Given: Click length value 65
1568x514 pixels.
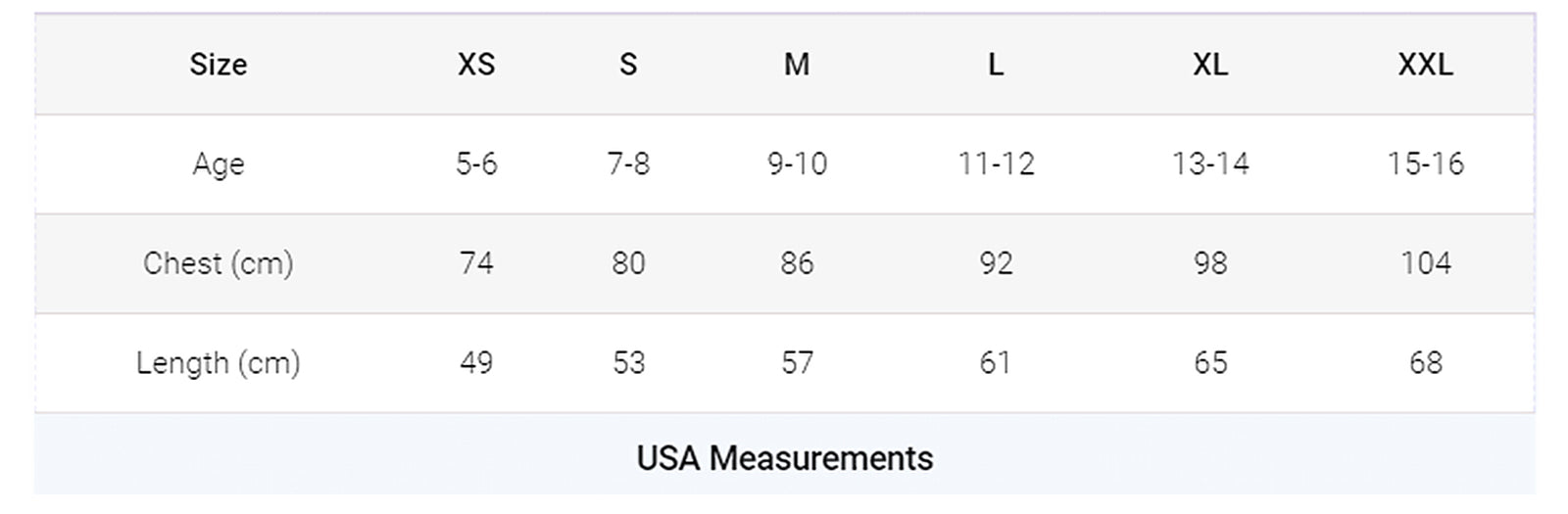Looking at the screenshot, I should pyautogui.click(x=1210, y=363).
